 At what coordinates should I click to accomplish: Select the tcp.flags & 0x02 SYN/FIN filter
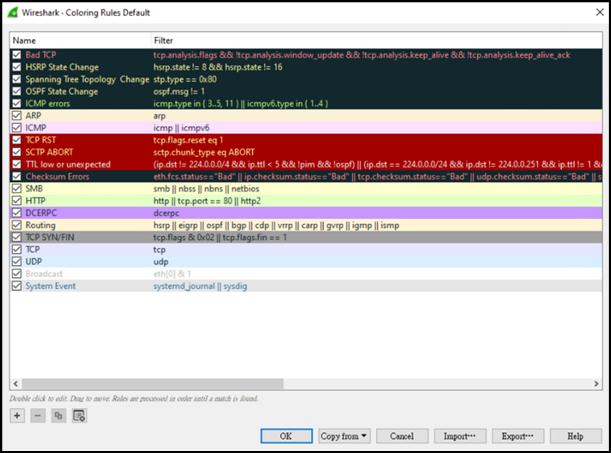click(220, 237)
